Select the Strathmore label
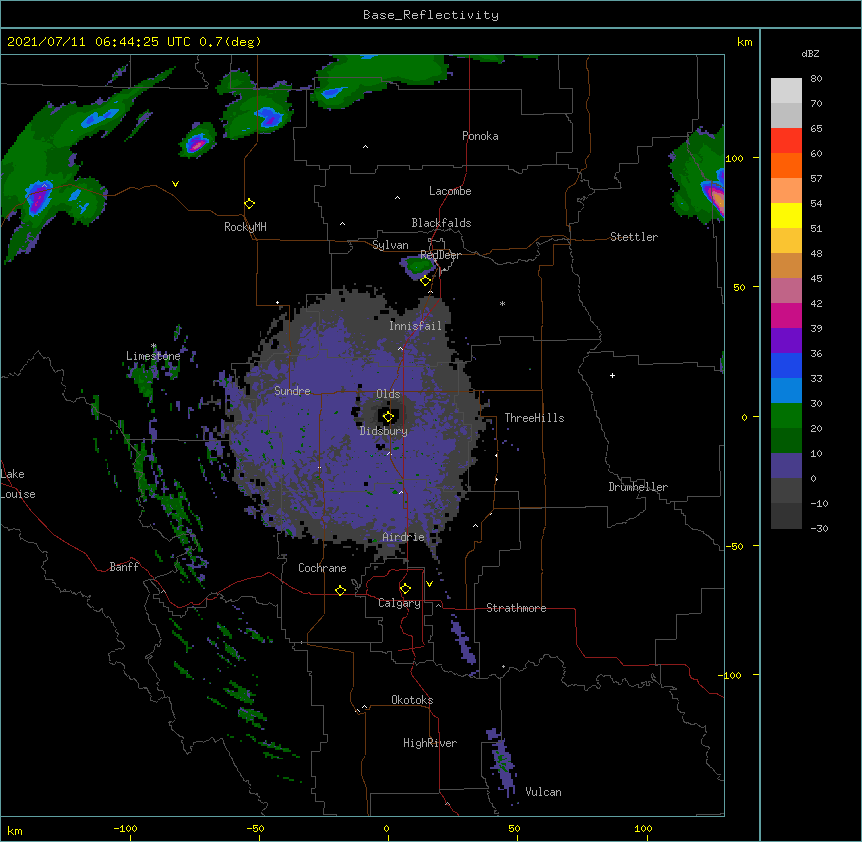This screenshot has height=842, width=862. [x=516, y=608]
